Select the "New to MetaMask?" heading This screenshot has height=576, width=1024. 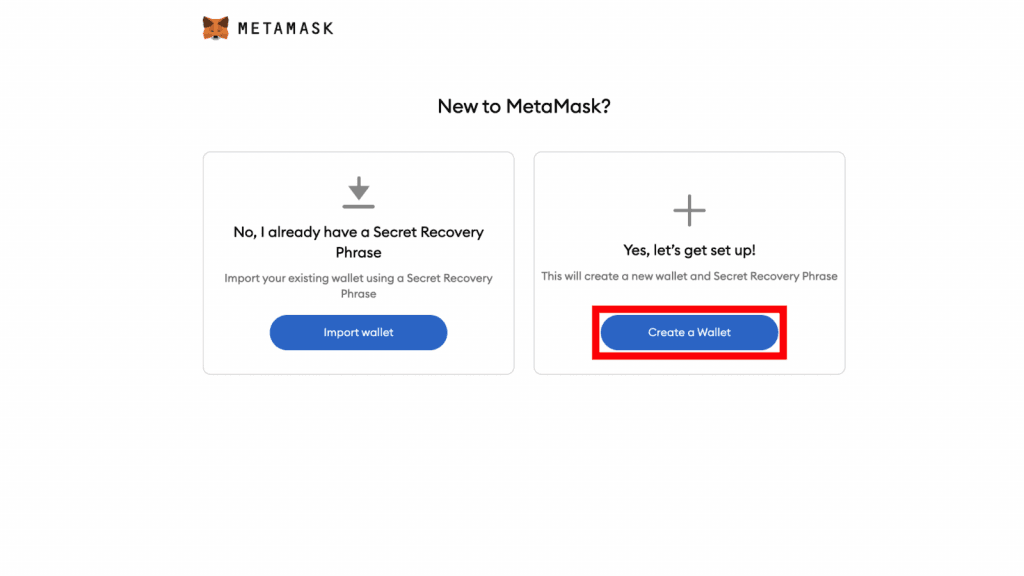click(x=524, y=106)
